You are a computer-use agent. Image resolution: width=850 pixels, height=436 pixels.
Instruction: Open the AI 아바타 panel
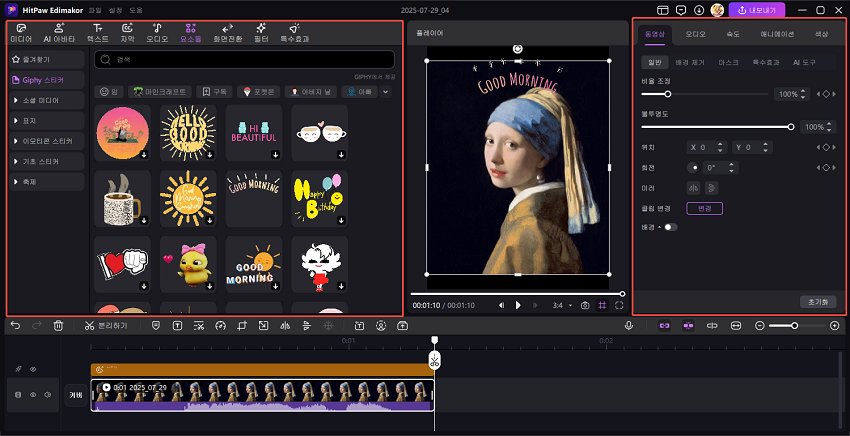[x=59, y=33]
